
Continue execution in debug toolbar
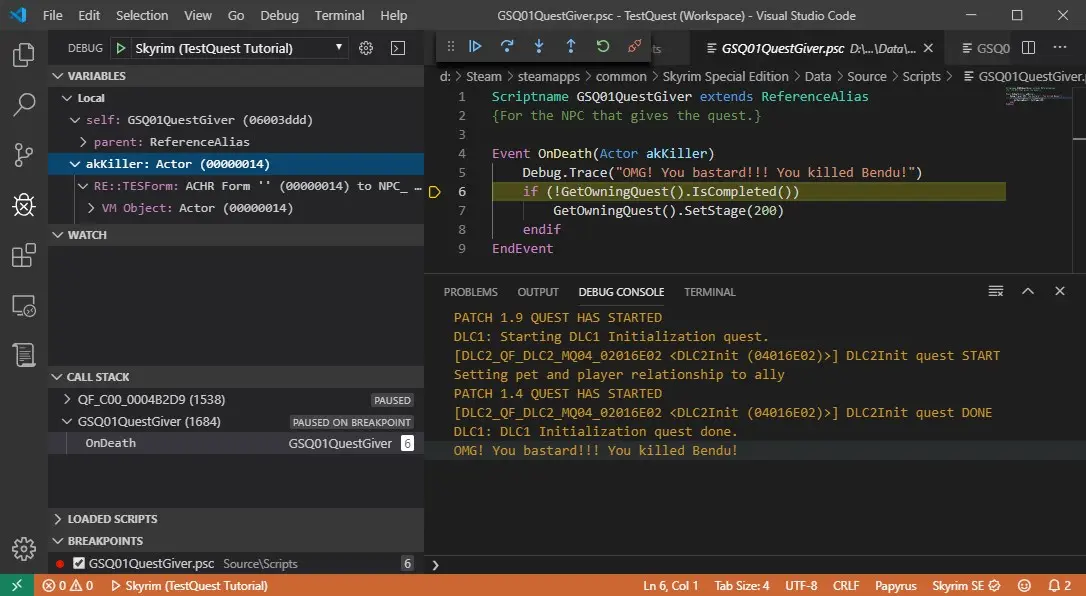click(475, 46)
